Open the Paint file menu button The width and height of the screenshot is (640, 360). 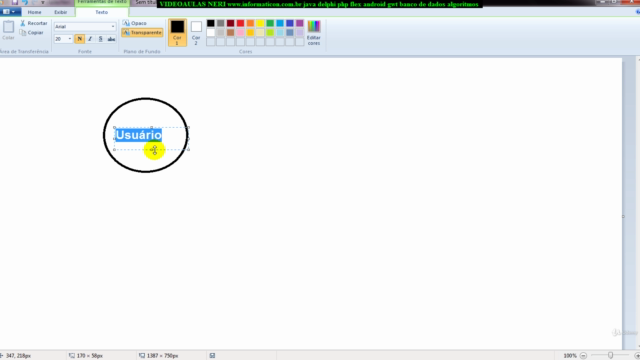point(9,12)
